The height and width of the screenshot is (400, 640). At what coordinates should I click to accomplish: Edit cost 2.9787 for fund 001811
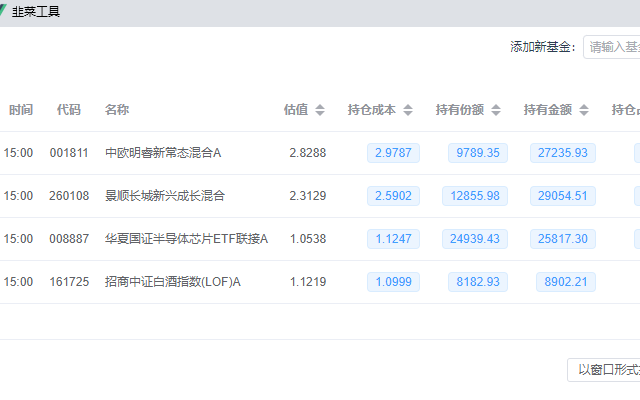[393, 153]
